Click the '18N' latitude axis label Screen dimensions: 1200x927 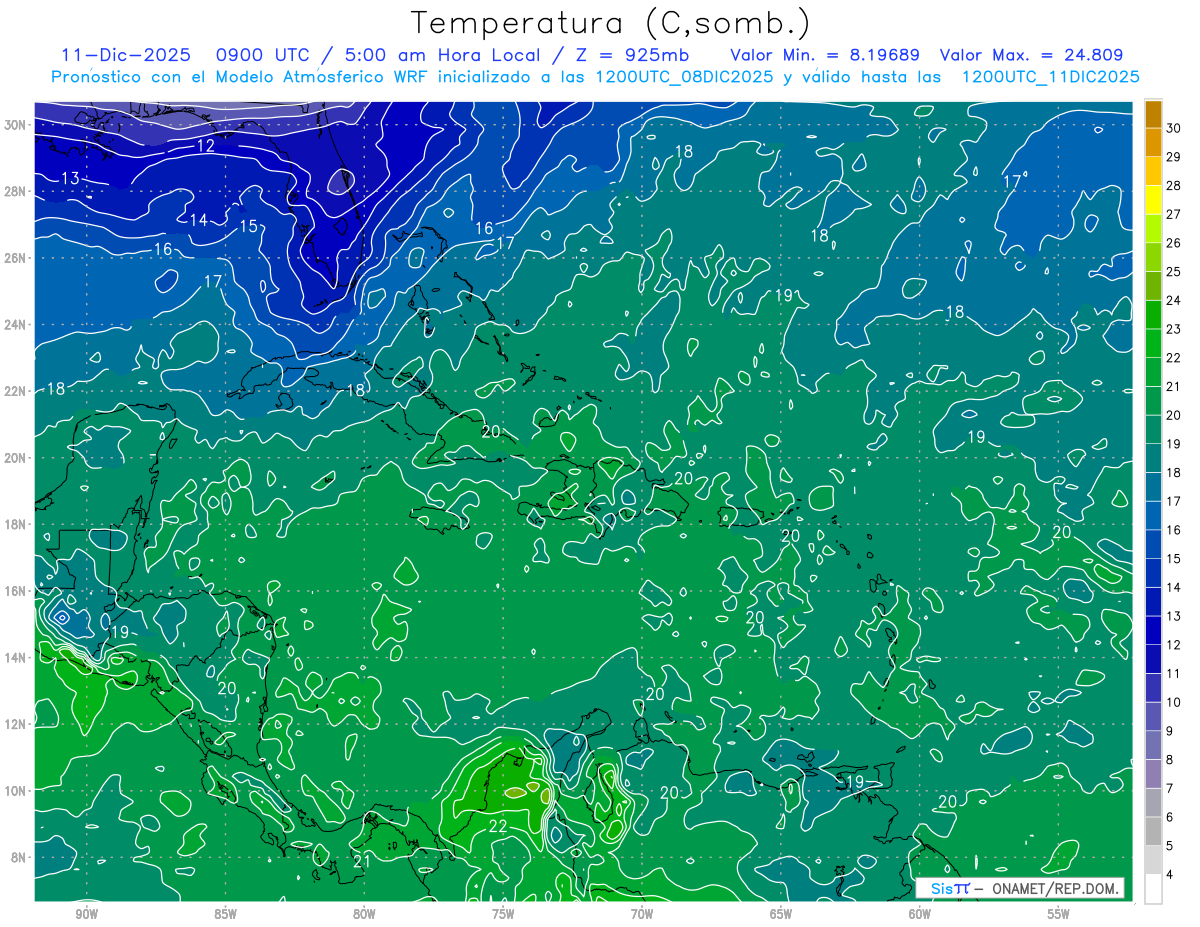tap(15, 524)
